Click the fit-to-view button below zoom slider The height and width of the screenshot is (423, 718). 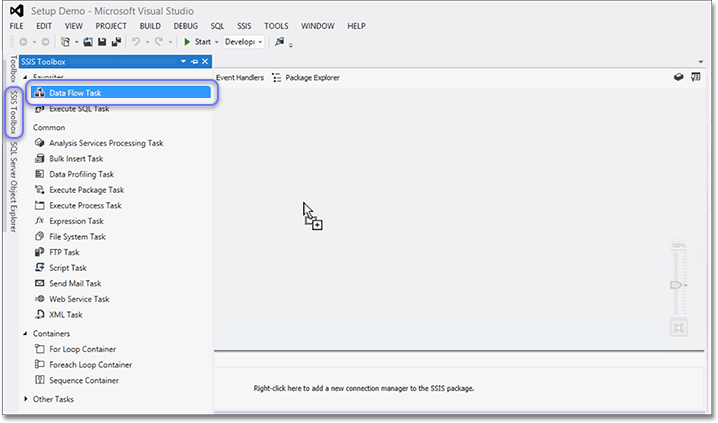[679, 328]
